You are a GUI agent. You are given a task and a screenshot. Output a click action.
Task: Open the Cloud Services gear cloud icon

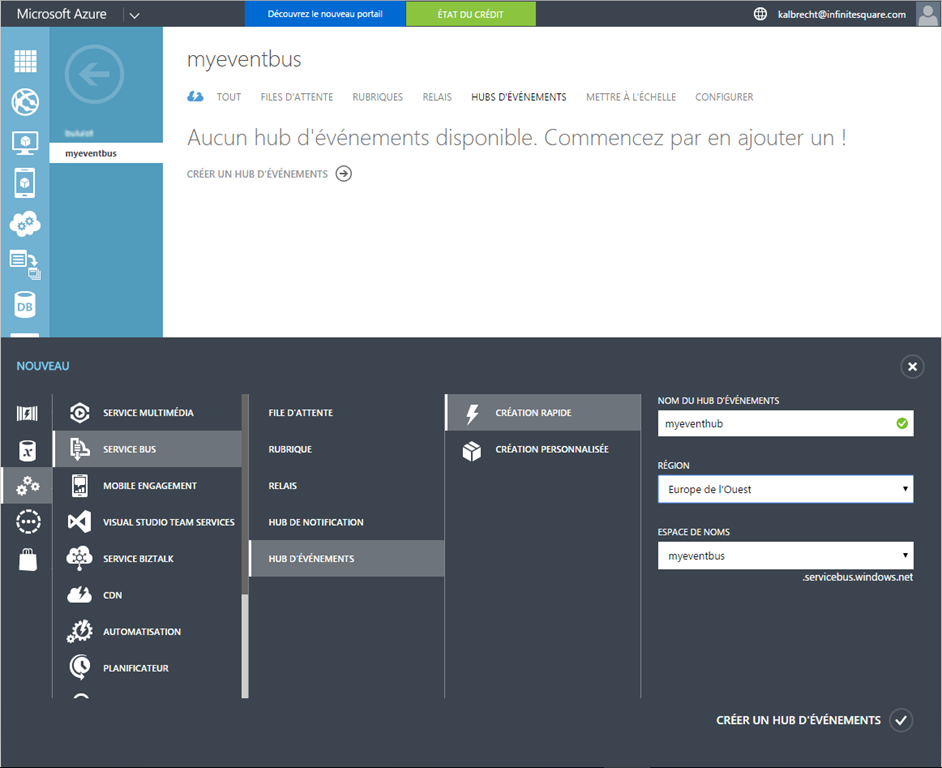[x=25, y=224]
